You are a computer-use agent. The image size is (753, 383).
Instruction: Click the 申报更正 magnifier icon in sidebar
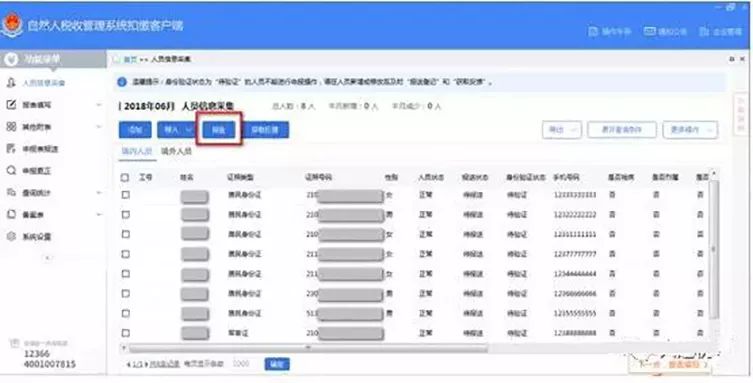(x=11, y=170)
